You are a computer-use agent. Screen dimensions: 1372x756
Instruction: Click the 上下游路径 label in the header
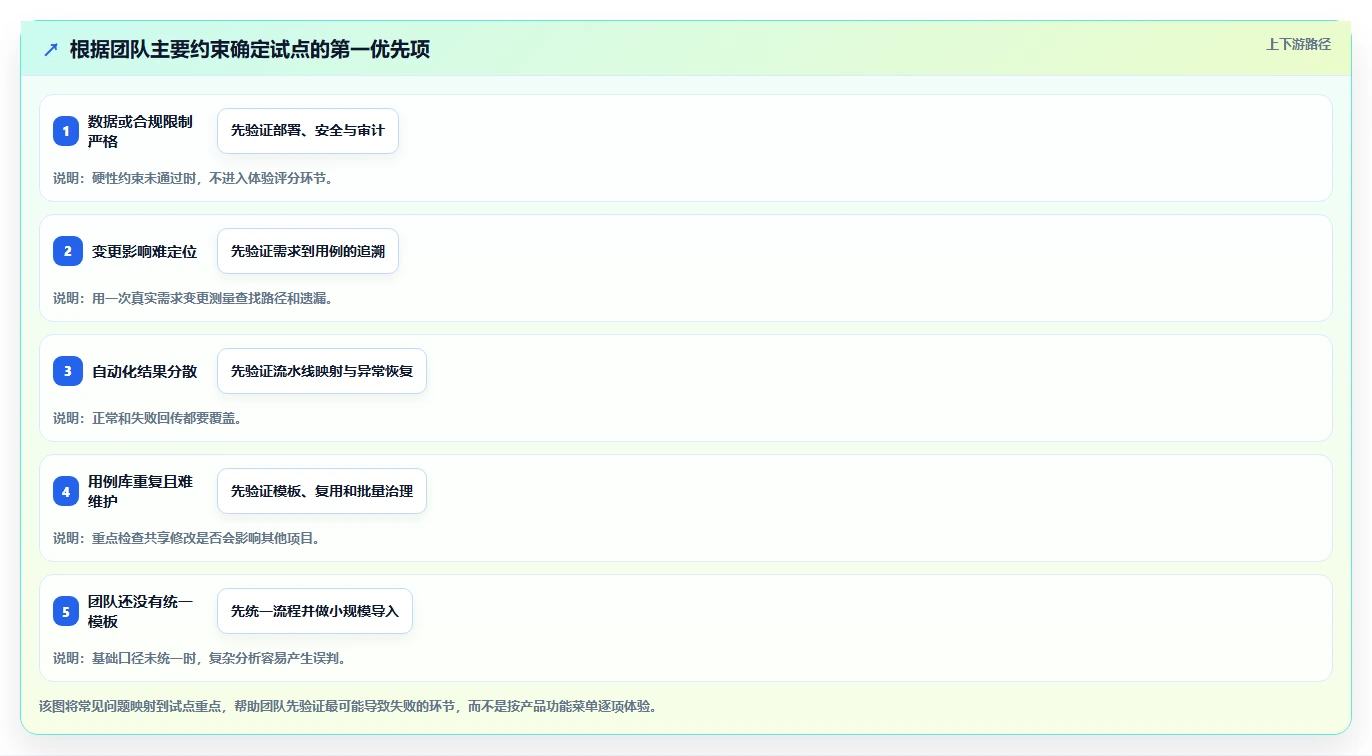1298,44
